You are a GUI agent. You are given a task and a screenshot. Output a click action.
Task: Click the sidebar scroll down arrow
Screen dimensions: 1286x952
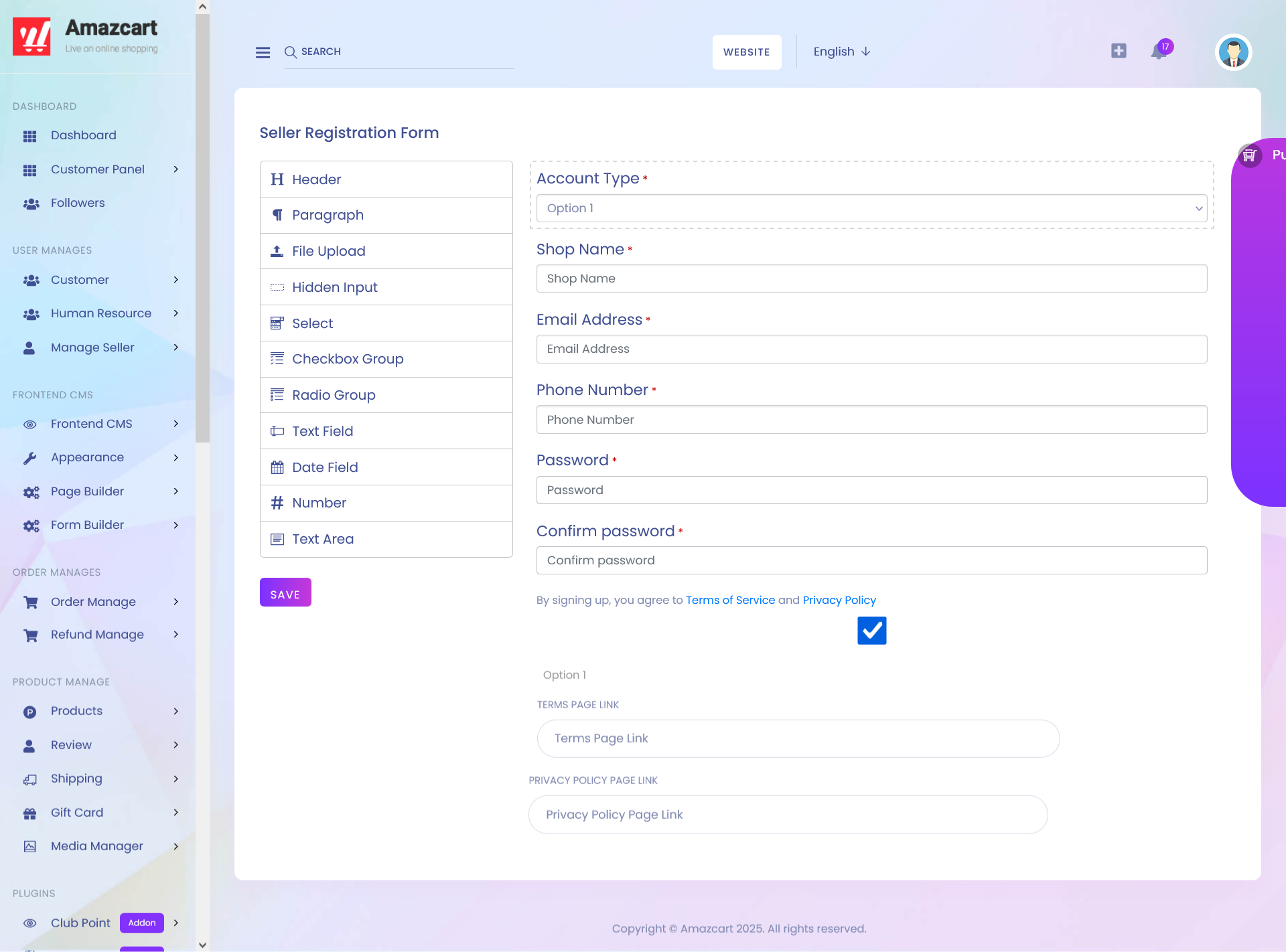click(x=202, y=945)
